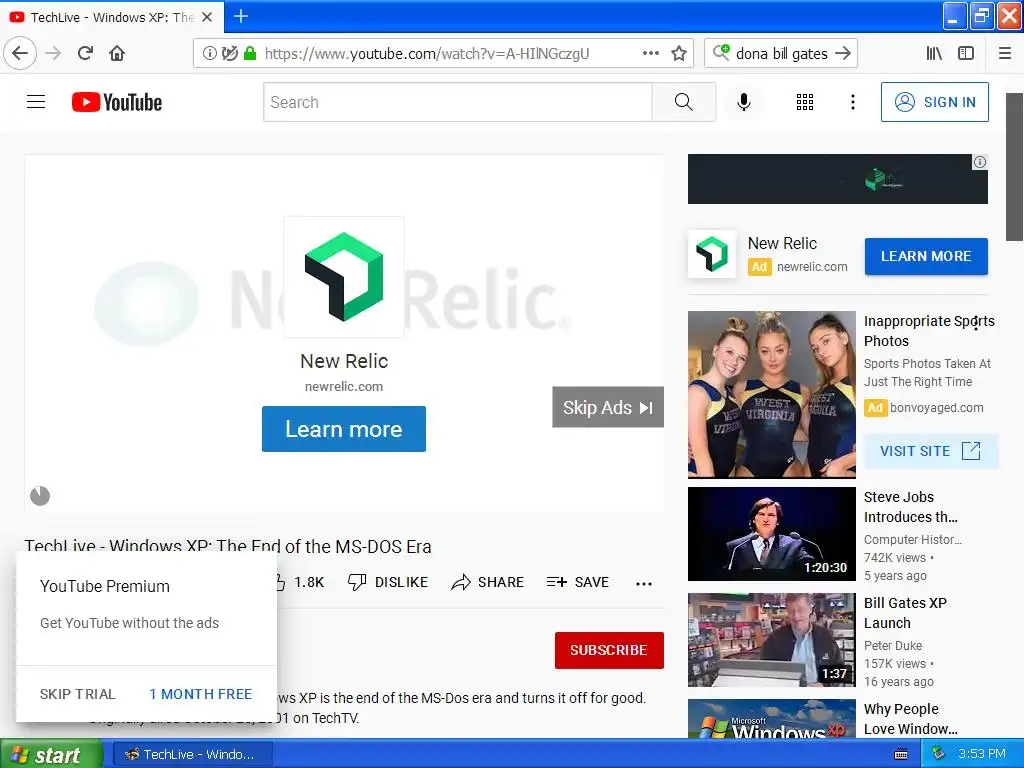Save the video to a playlist

point(578,582)
